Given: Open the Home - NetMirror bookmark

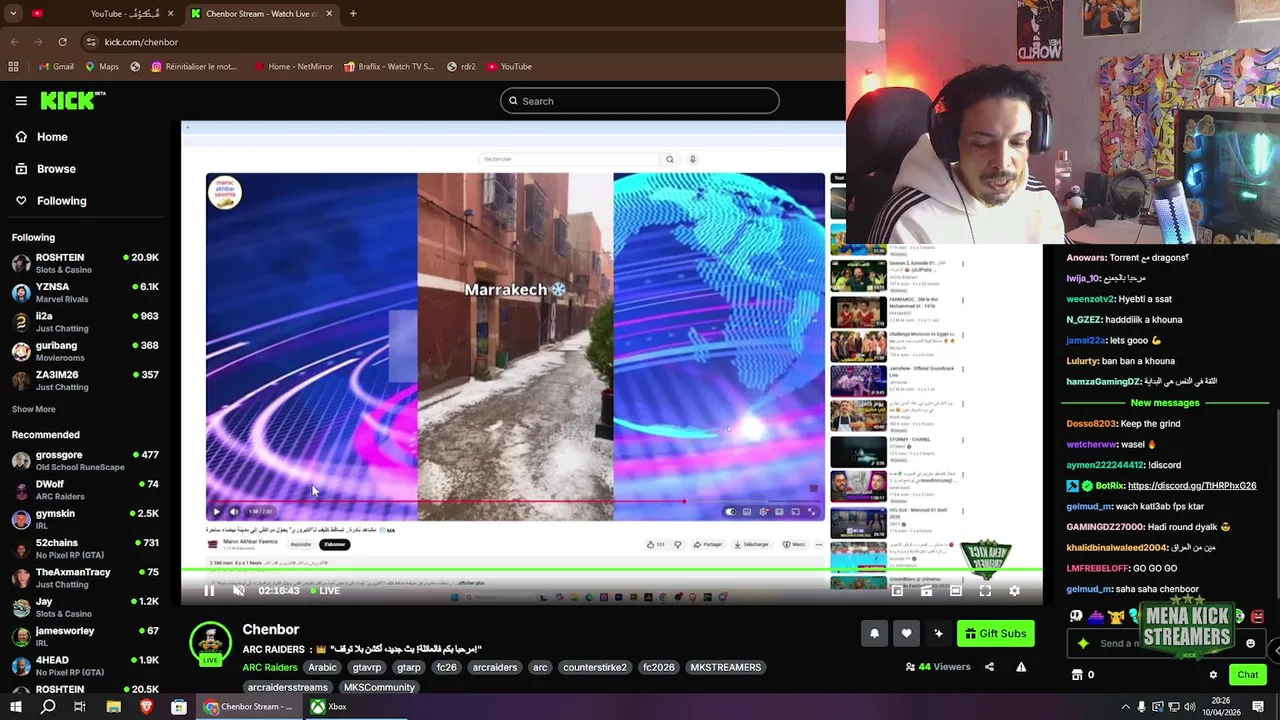Looking at the screenshot, I should coord(293,67).
